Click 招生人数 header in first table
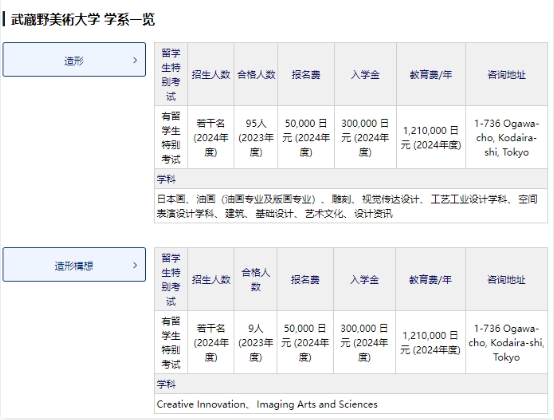The image size is (554, 420). (x=211, y=75)
